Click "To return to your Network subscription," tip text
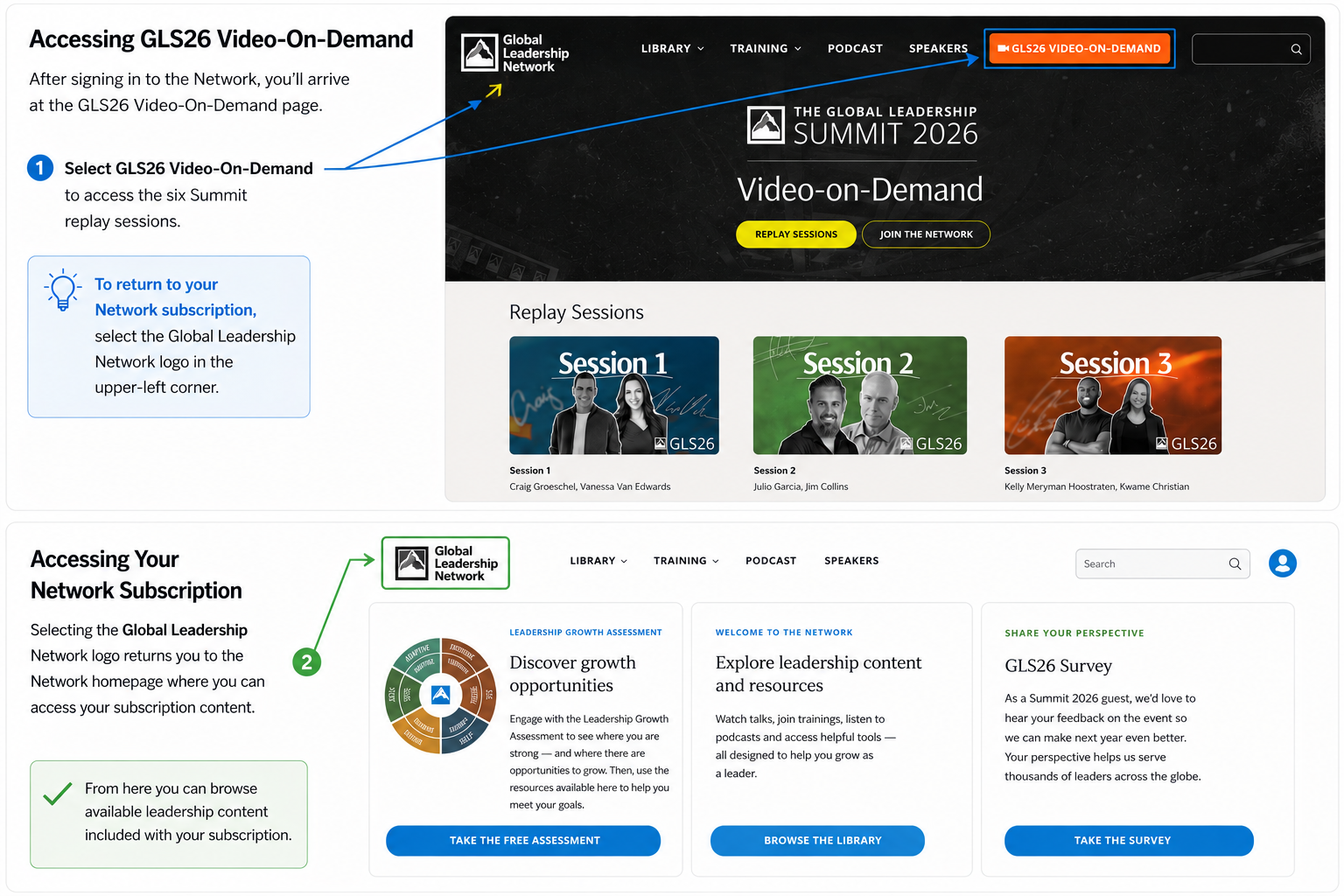Screen dimensions: 1344x896 pos(176,297)
